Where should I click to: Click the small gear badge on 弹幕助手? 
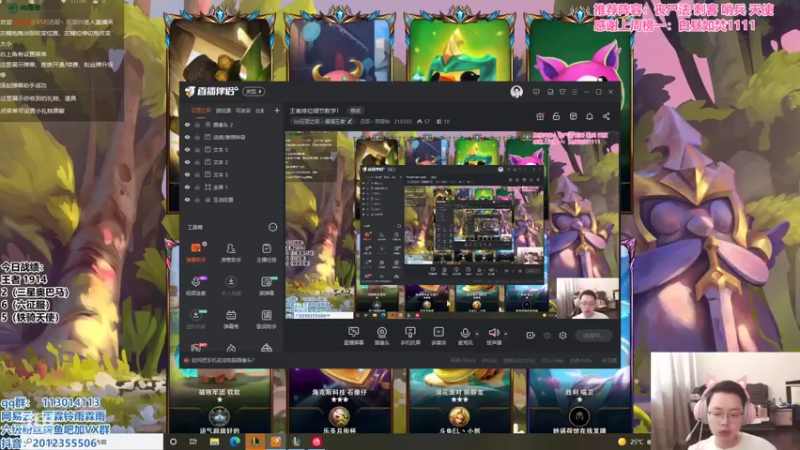click(x=205, y=244)
